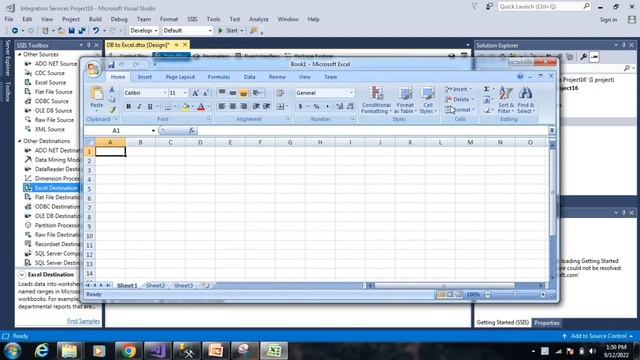
Task: Click Excel icon in taskbar
Action: point(274,351)
